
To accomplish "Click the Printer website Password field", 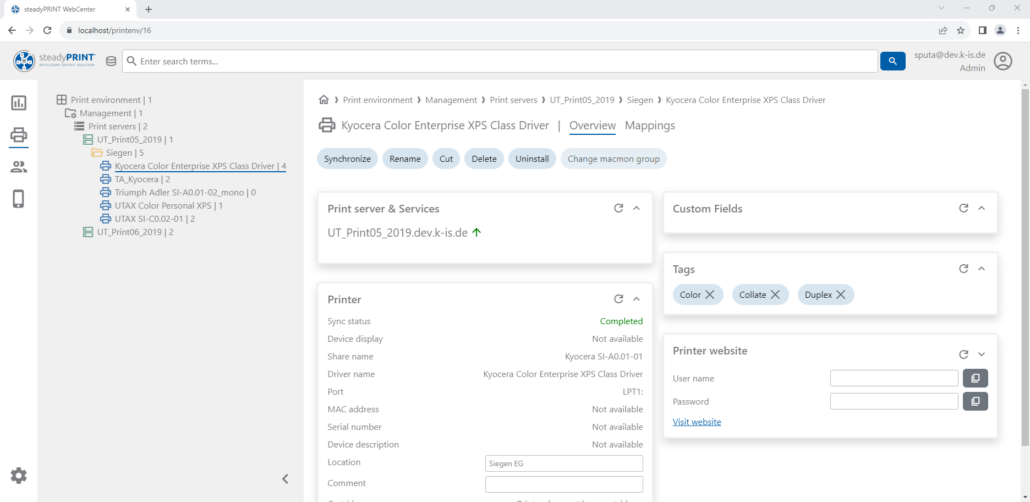I will click(894, 401).
